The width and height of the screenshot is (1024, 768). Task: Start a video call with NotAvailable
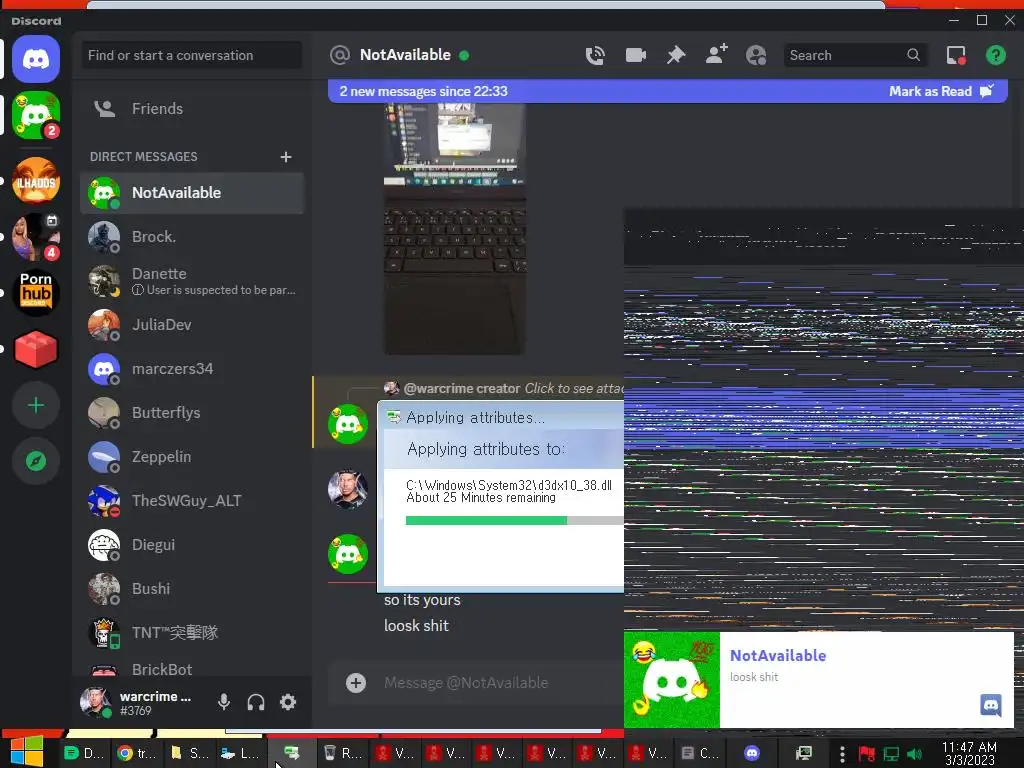click(635, 56)
